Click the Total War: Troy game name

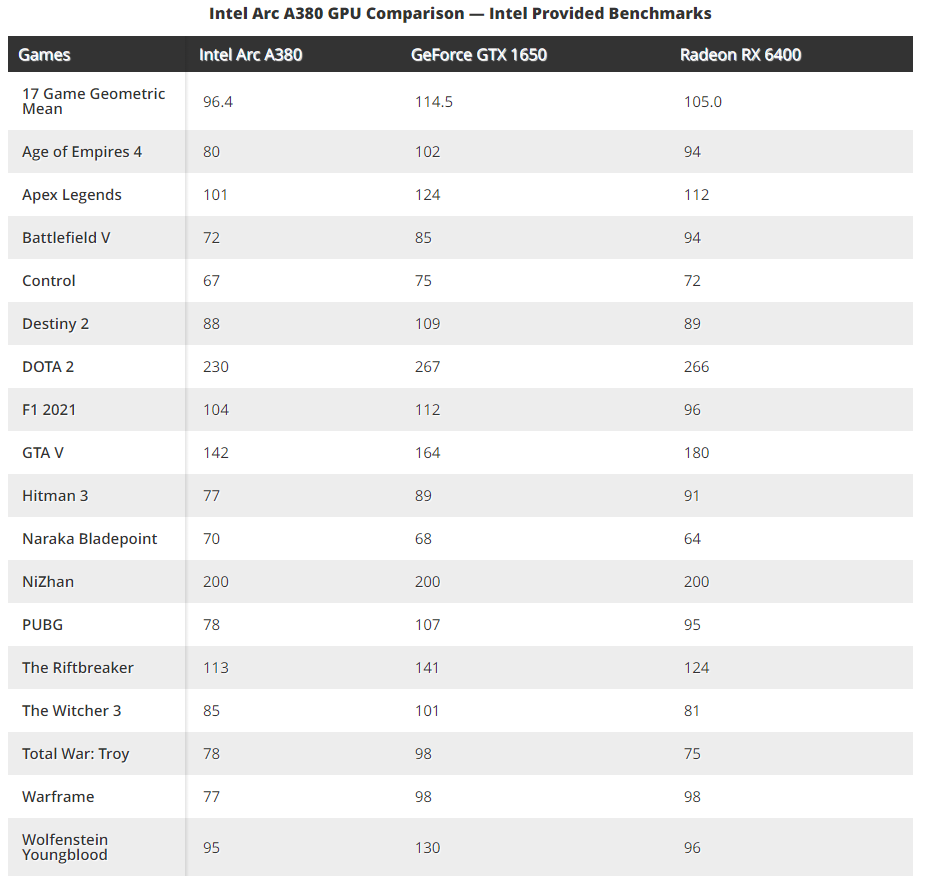76,754
